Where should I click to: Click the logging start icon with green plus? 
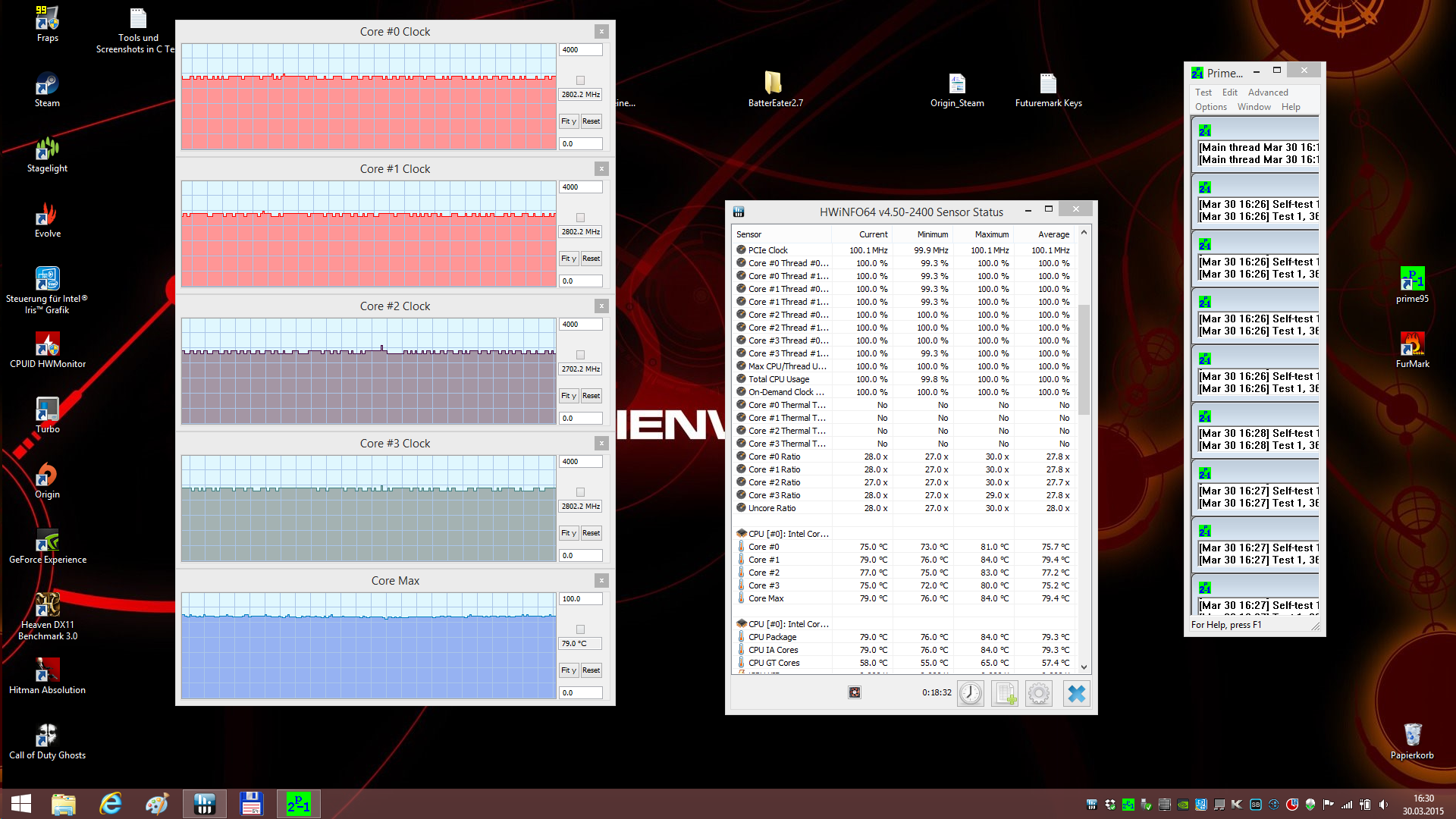1006,693
